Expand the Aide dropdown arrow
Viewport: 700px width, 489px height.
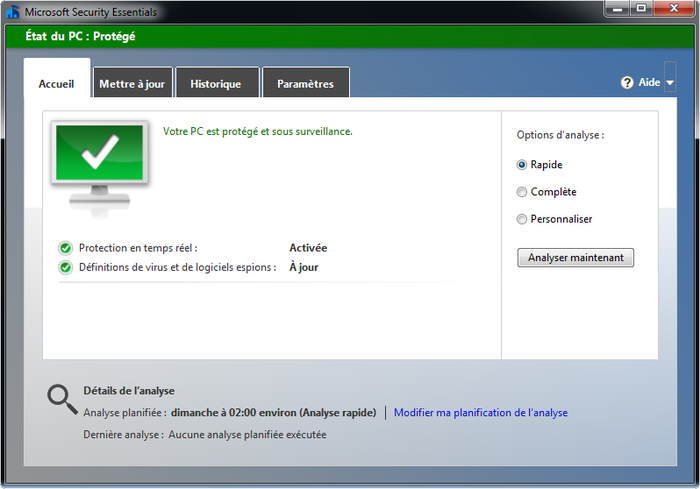tap(670, 83)
